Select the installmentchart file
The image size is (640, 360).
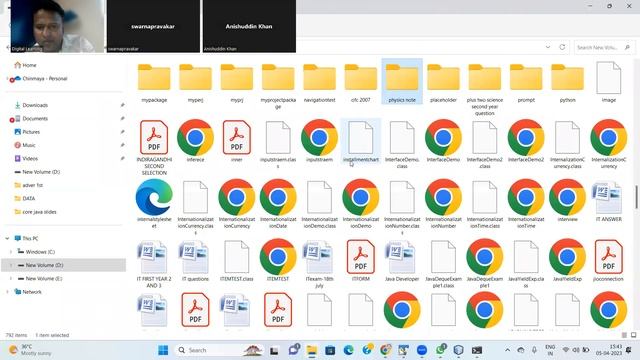361,141
